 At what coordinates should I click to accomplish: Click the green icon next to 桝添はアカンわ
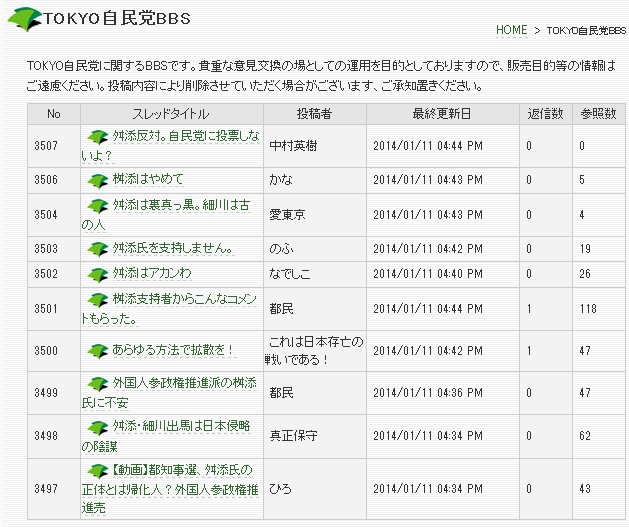point(97,273)
